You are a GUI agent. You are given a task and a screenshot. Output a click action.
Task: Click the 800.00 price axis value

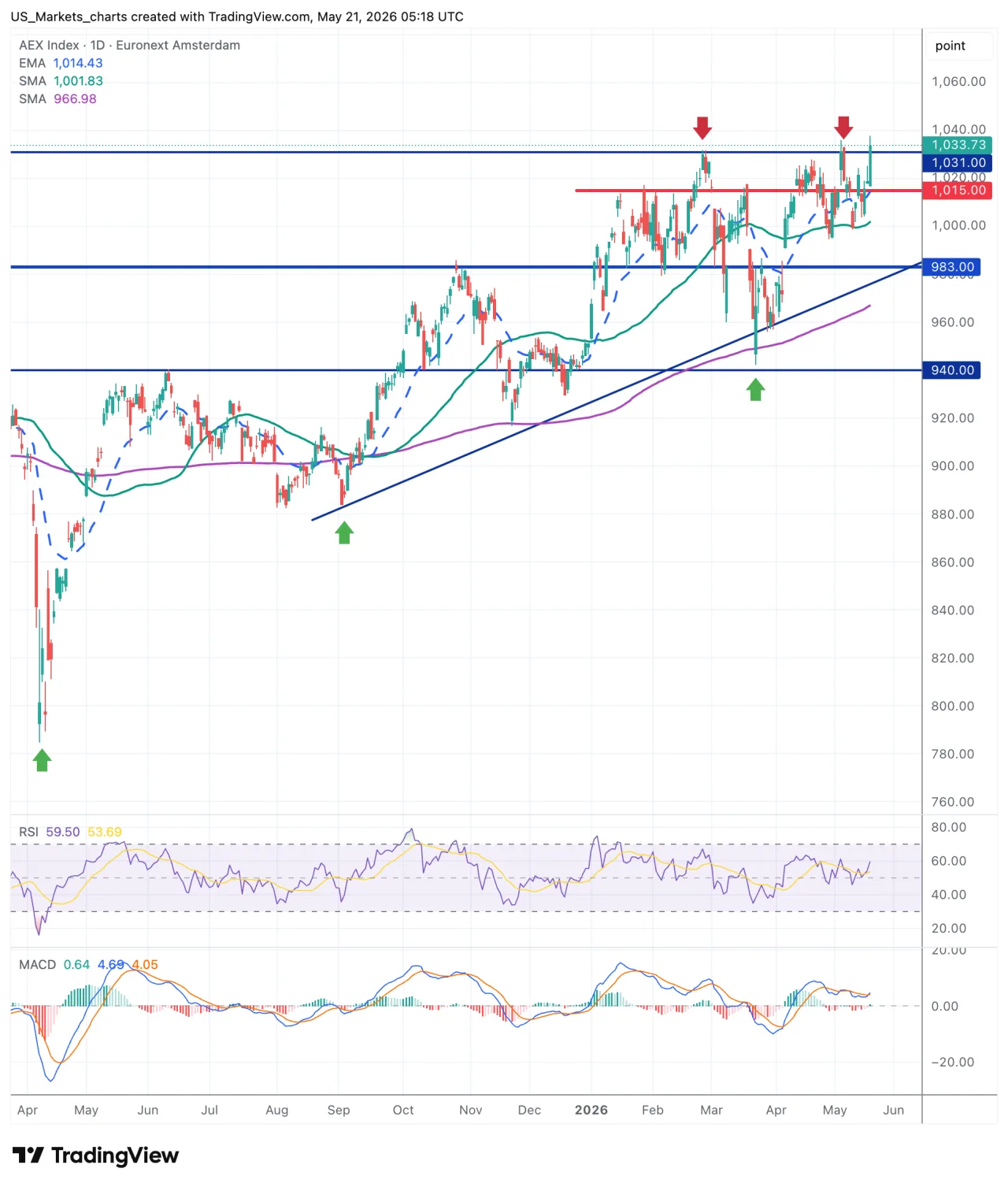point(953,707)
